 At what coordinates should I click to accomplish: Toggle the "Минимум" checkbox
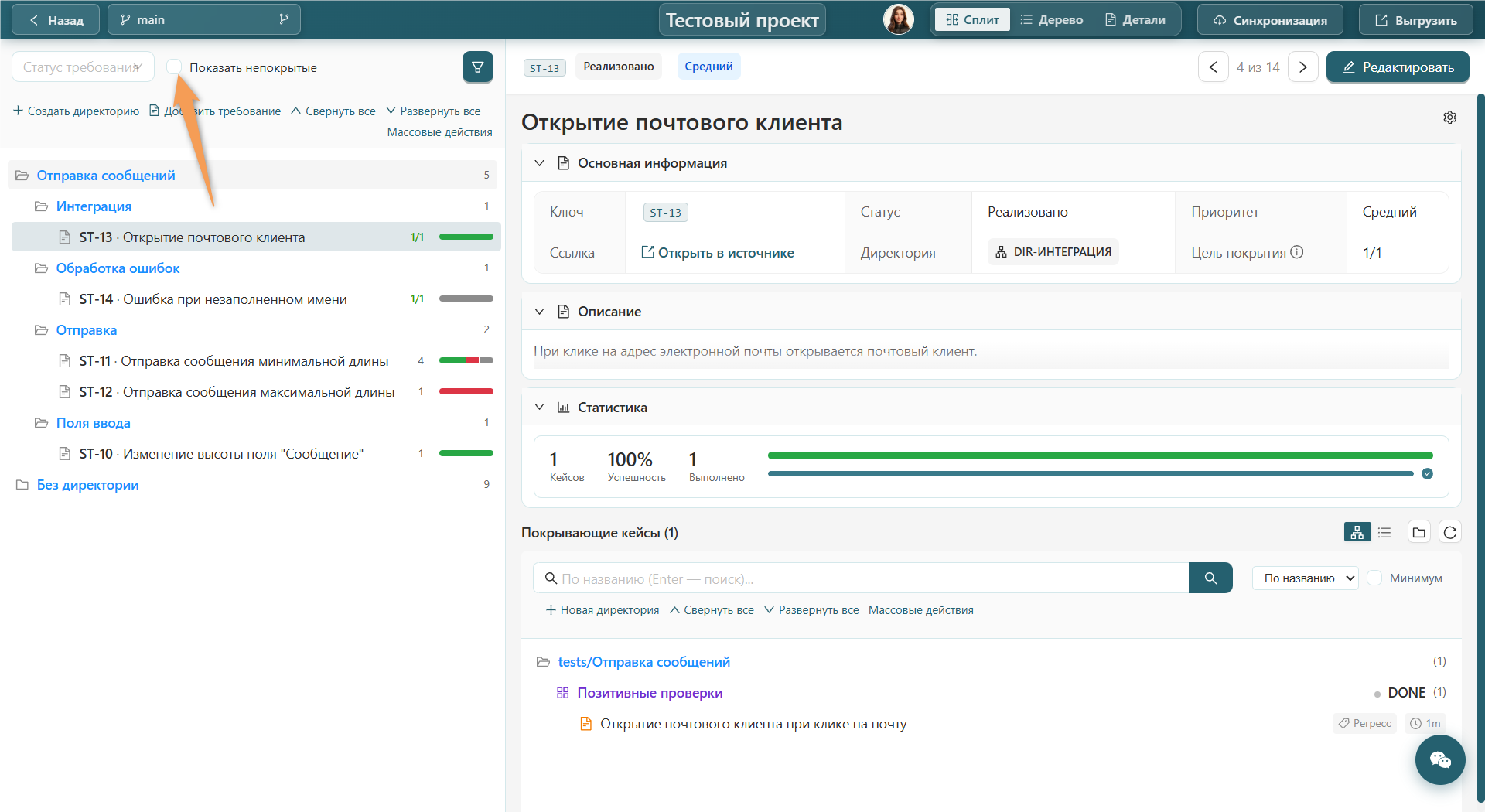1374,578
